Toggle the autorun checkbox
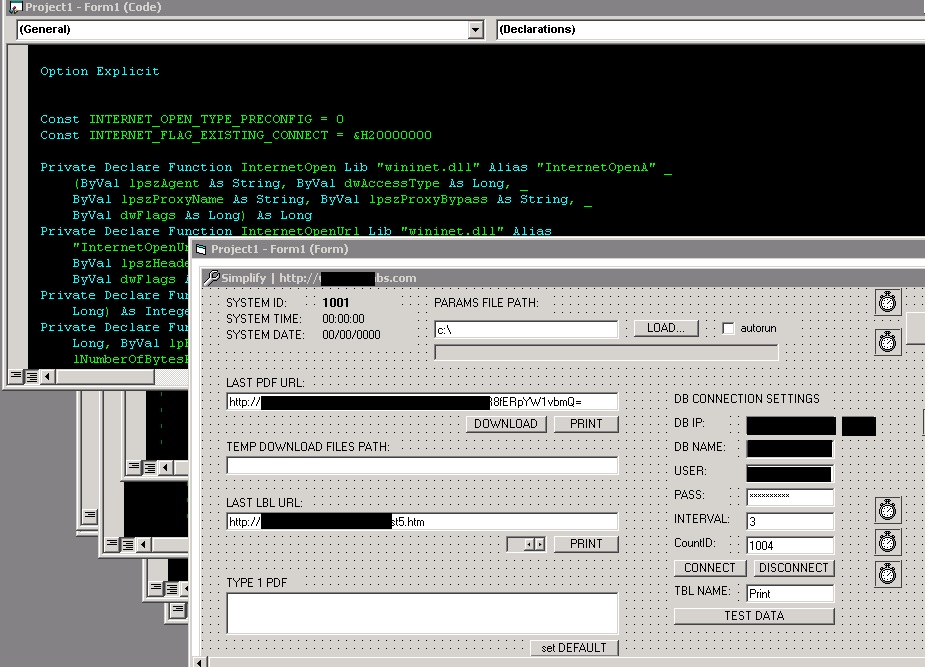 (x=729, y=328)
